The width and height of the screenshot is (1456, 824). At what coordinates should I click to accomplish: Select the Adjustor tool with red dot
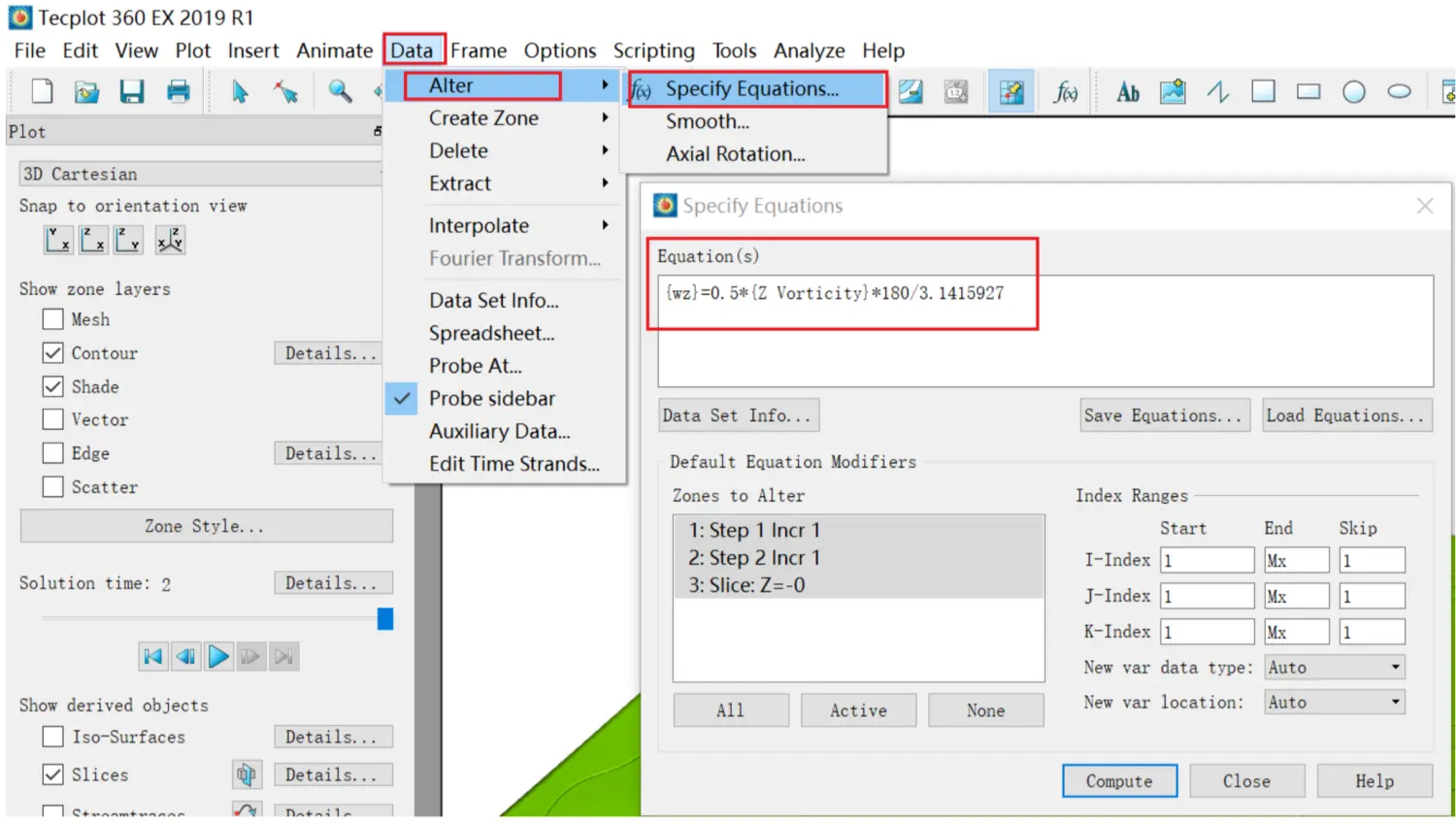(x=285, y=92)
